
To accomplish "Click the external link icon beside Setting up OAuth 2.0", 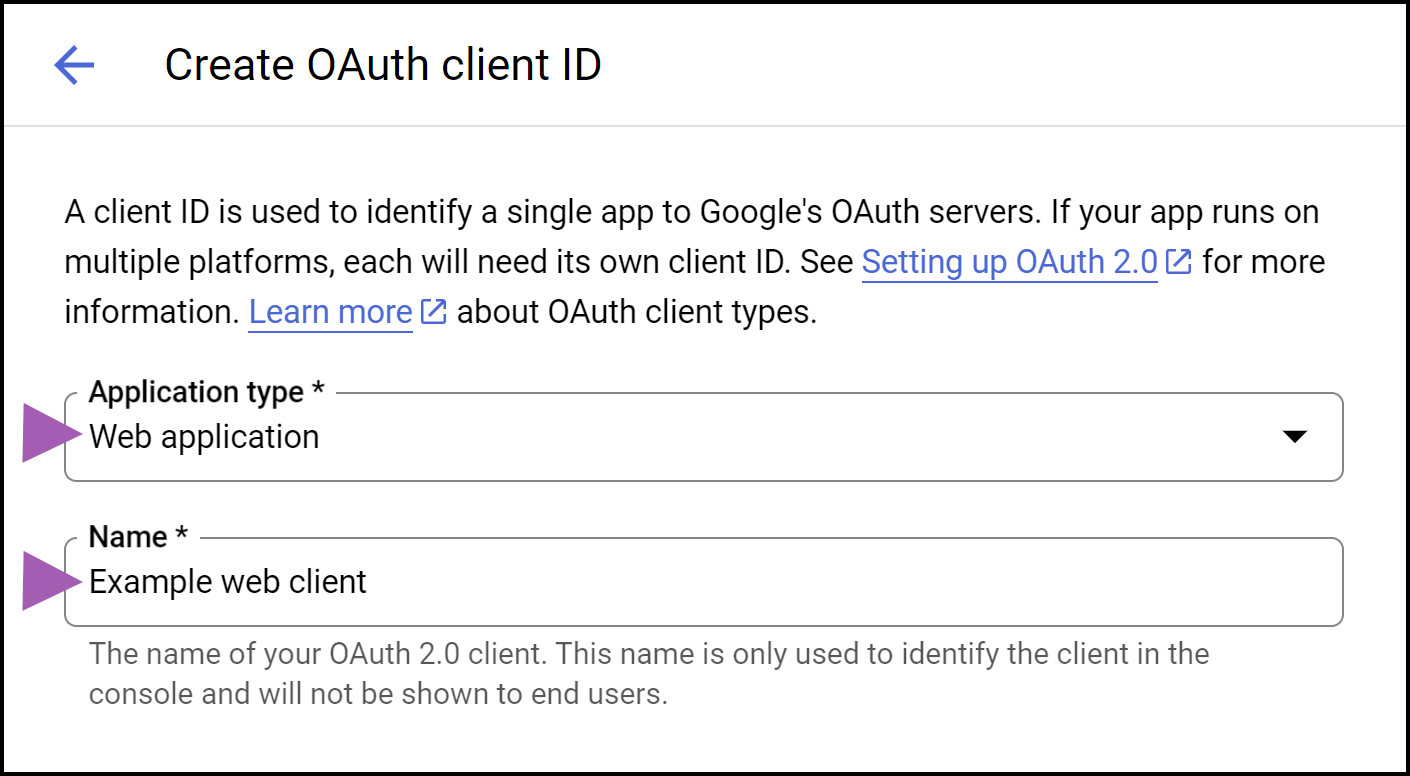I will pos(1177,260).
